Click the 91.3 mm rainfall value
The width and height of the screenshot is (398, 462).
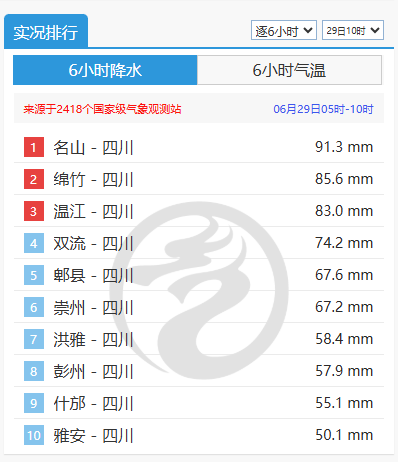tap(344, 147)
